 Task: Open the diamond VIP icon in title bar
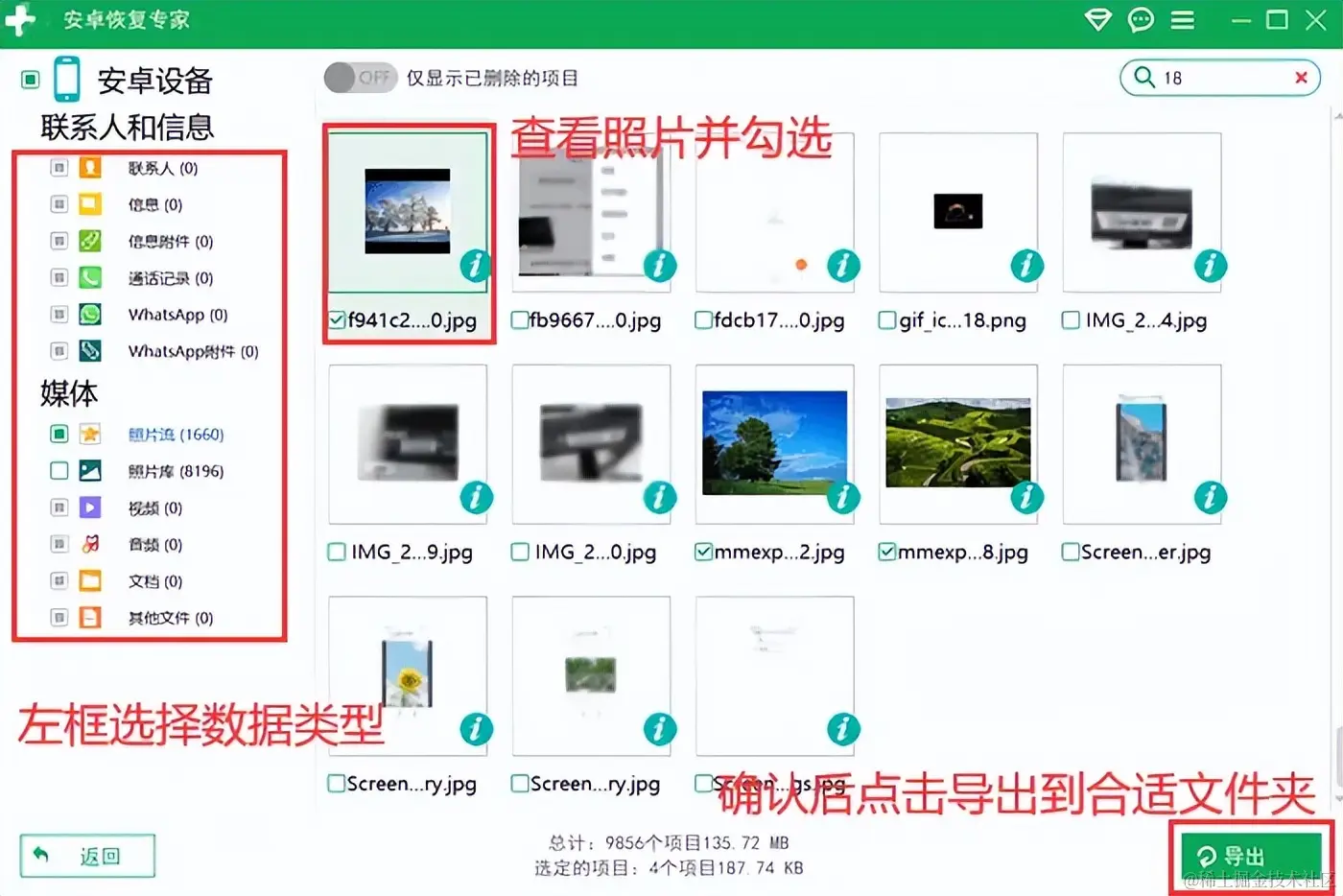(x=1097, y=20)
